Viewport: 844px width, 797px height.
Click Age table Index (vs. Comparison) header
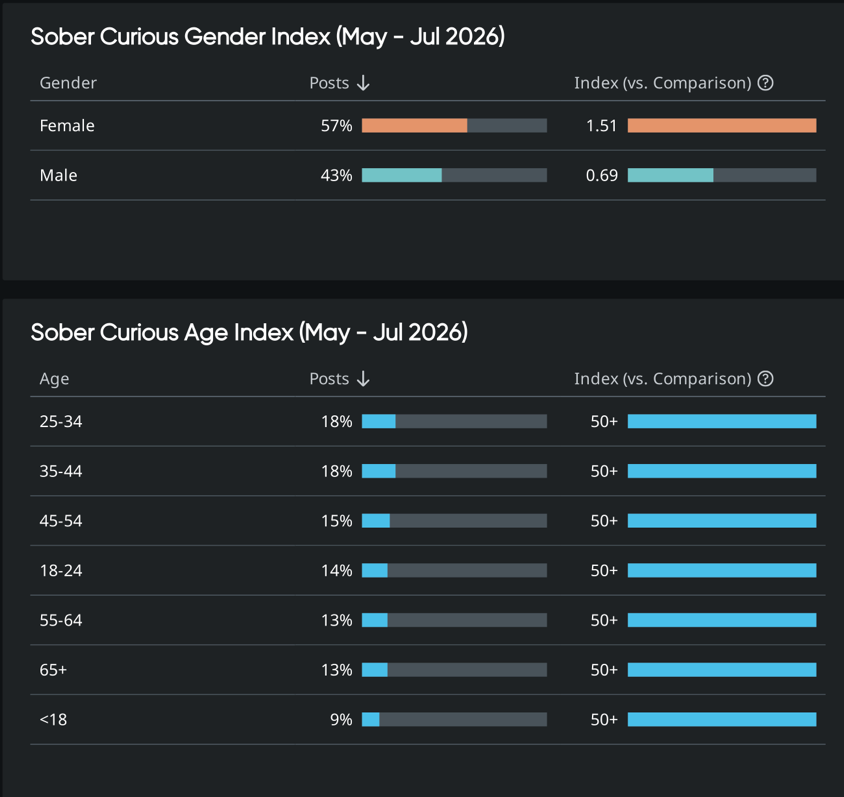pyautogui.click(x=663, y=379)
